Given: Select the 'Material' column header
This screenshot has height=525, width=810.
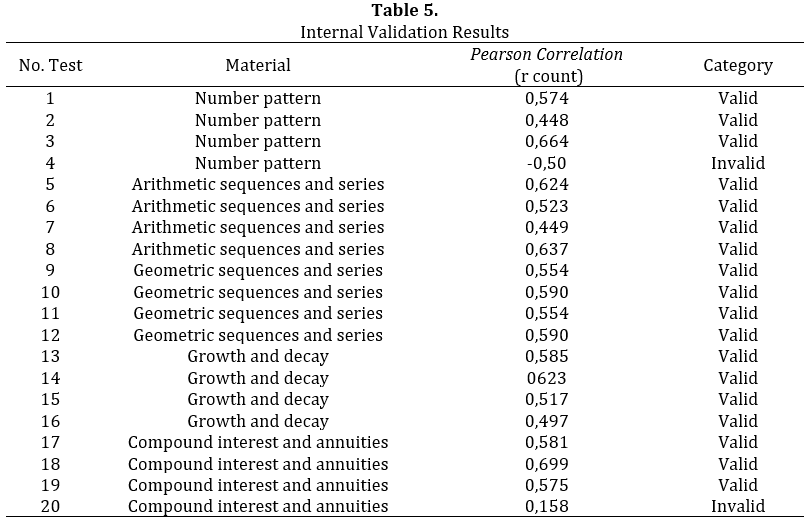Looking at the screenshot, I should click(x=258, y=65).
